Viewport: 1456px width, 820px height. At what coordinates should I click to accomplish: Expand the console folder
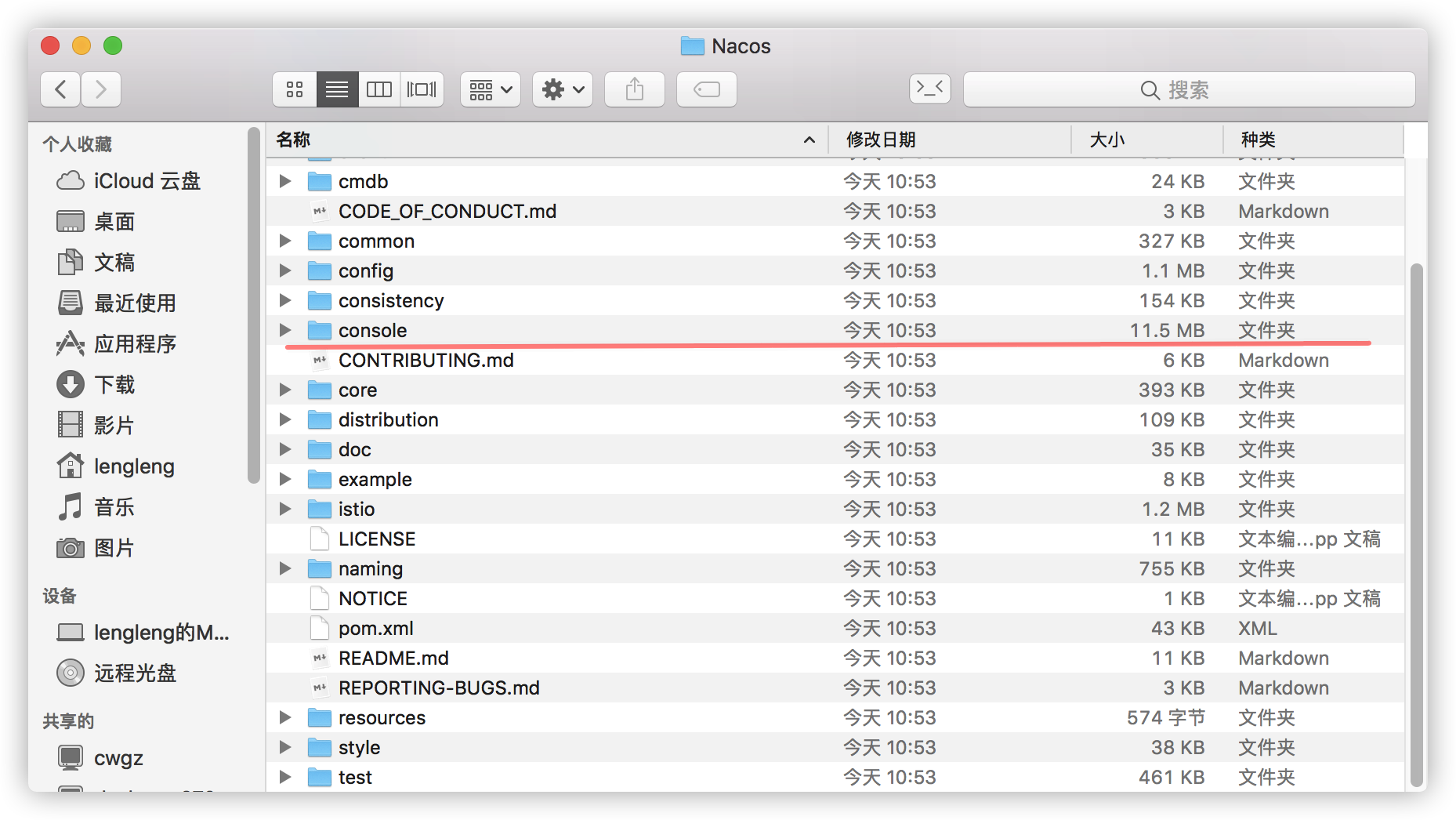[285, 330]
